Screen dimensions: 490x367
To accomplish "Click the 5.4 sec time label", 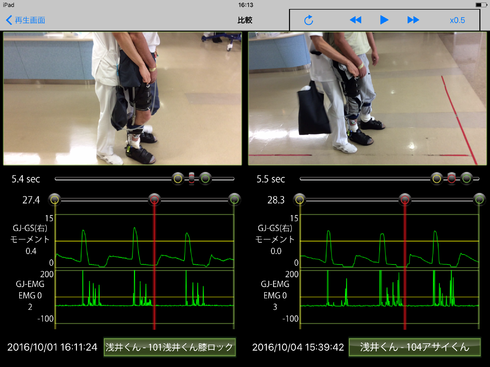I will [x=26, y=179].
